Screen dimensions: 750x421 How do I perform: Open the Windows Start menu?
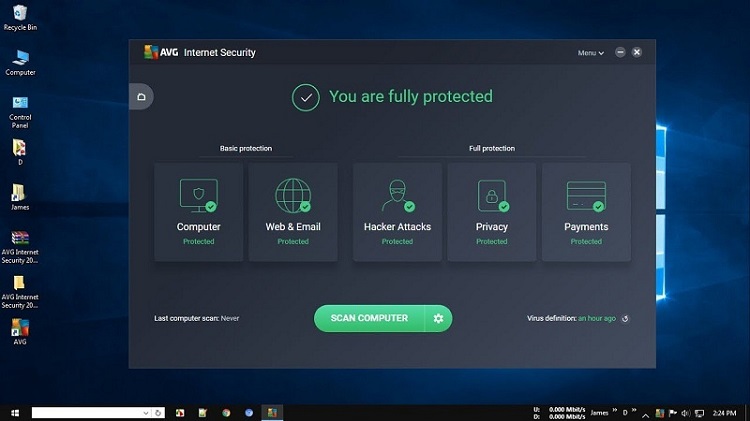(15, 413)
